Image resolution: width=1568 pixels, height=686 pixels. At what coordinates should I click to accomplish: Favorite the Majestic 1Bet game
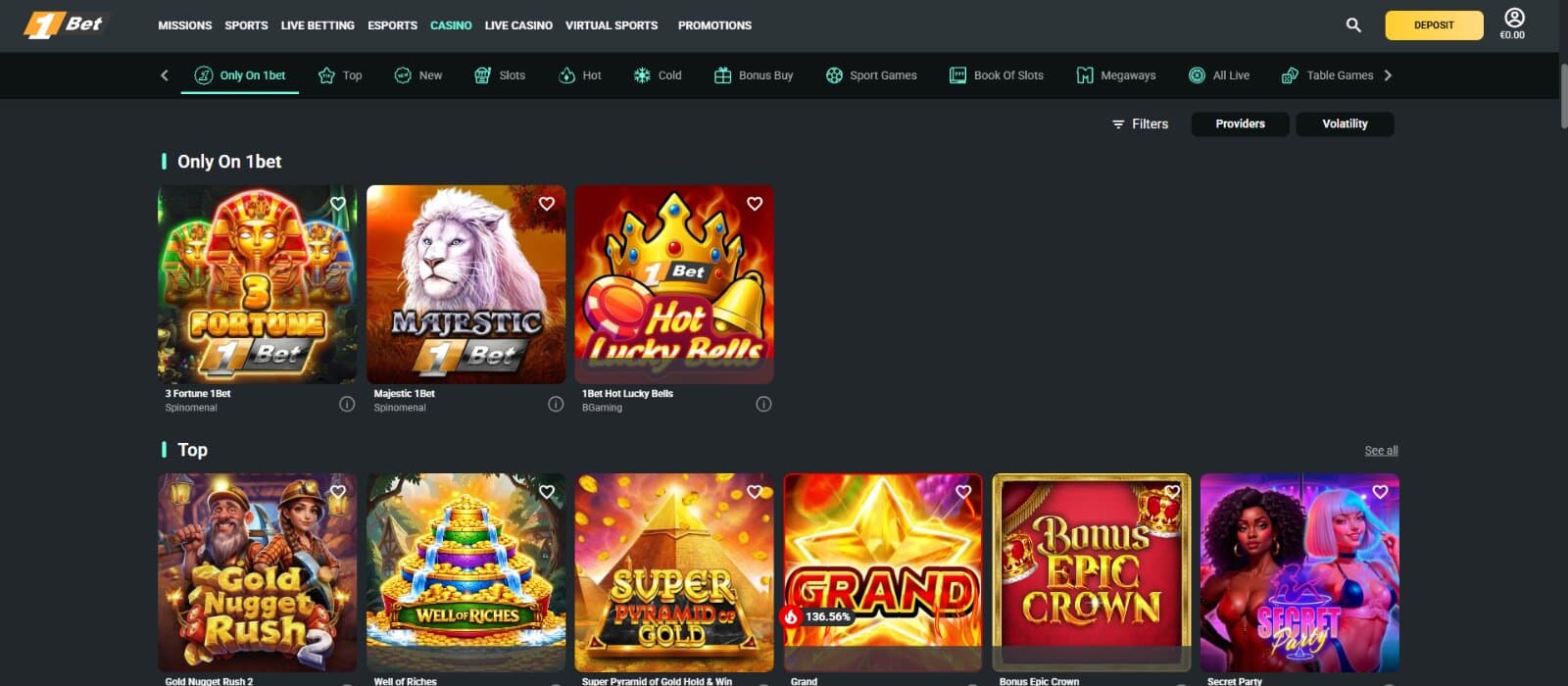547,204
